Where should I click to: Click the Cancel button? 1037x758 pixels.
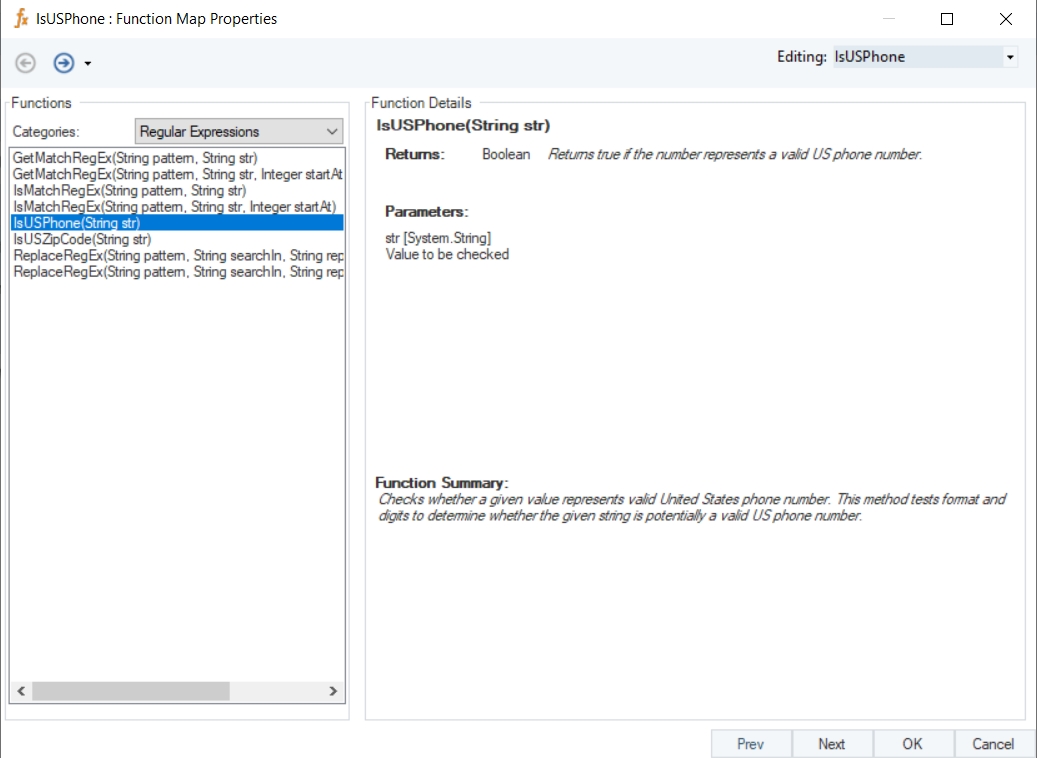click(993, 744)
